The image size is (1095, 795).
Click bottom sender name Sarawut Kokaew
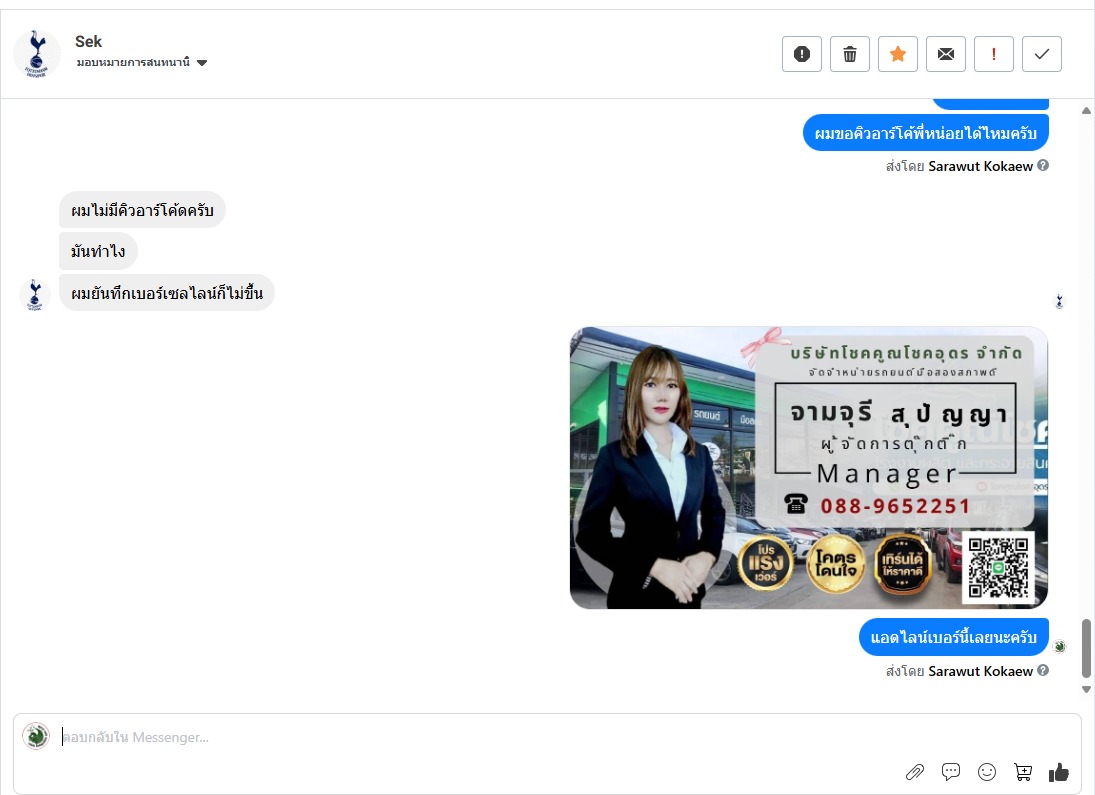980,671
